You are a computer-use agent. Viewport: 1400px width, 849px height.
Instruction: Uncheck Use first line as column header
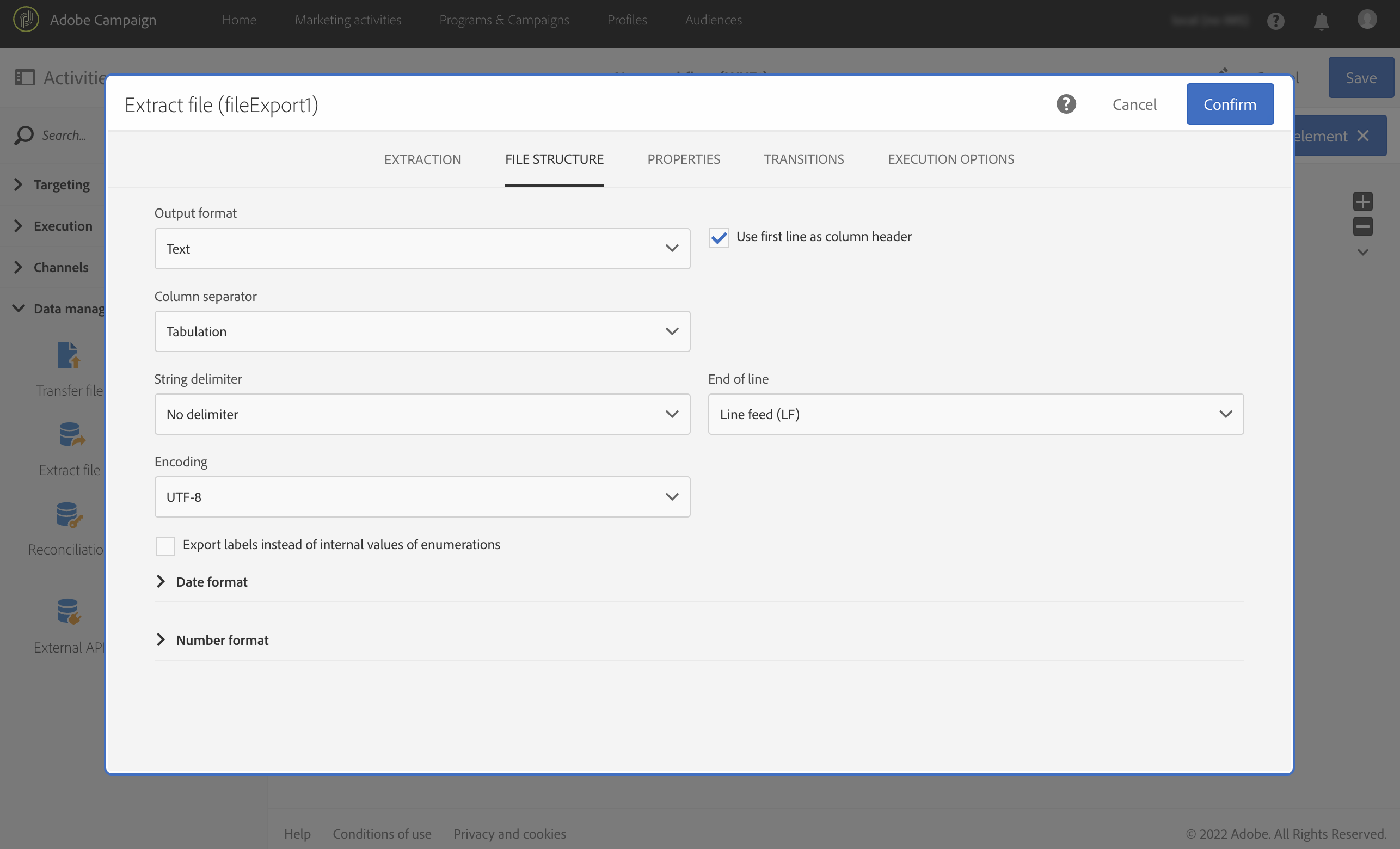tap(719, 237)
